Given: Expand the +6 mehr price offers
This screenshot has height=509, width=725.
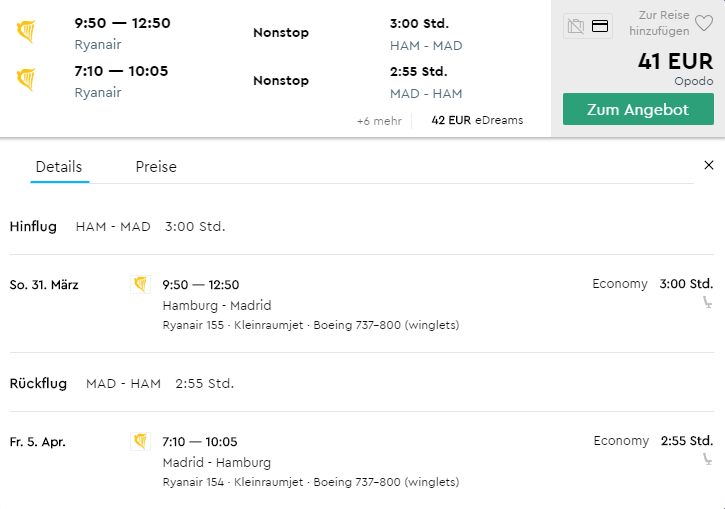Looking at the screenshot, I should pyautogui.click(x=379, y=121).
